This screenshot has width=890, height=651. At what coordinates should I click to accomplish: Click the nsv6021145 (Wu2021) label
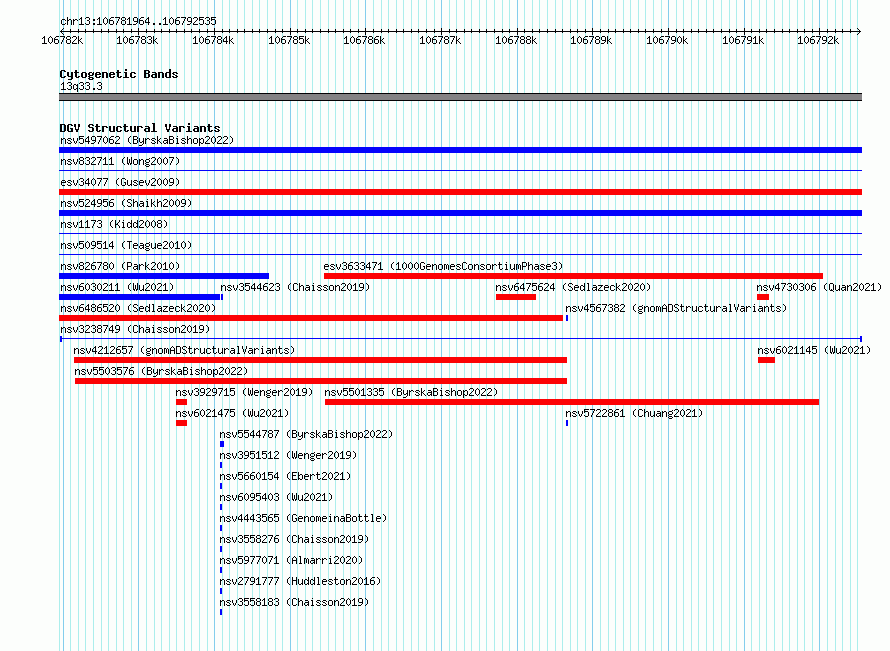pyautogui.click(x=814, y=350)
